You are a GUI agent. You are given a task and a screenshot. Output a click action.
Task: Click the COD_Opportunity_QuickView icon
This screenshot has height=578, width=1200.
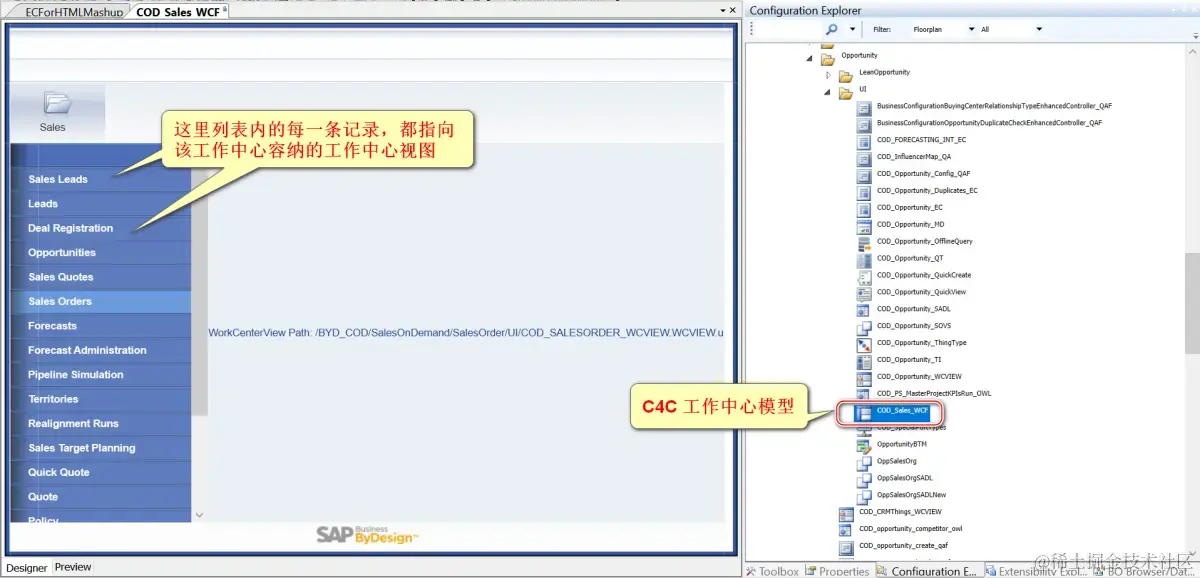point(864,292)
